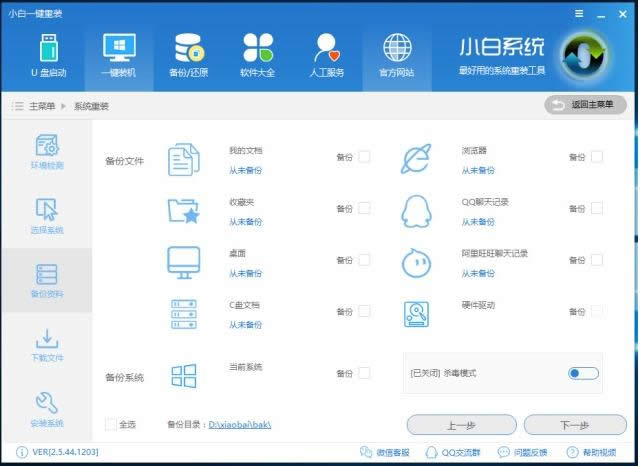Click 返回主菜单 button
Screen dimensions: 641x466
click(x=585, y=105)
